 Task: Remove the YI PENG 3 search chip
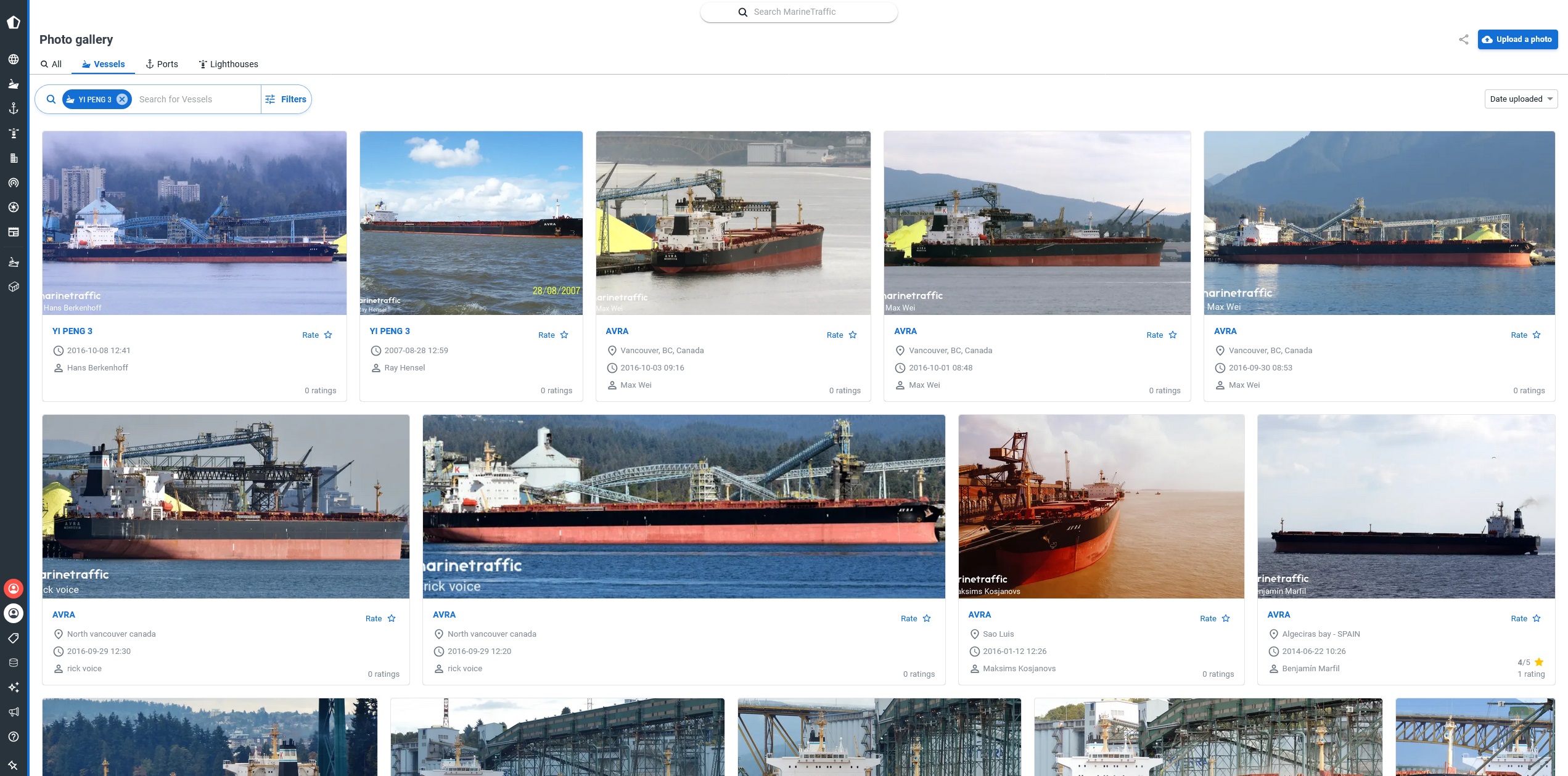[122, 99]
